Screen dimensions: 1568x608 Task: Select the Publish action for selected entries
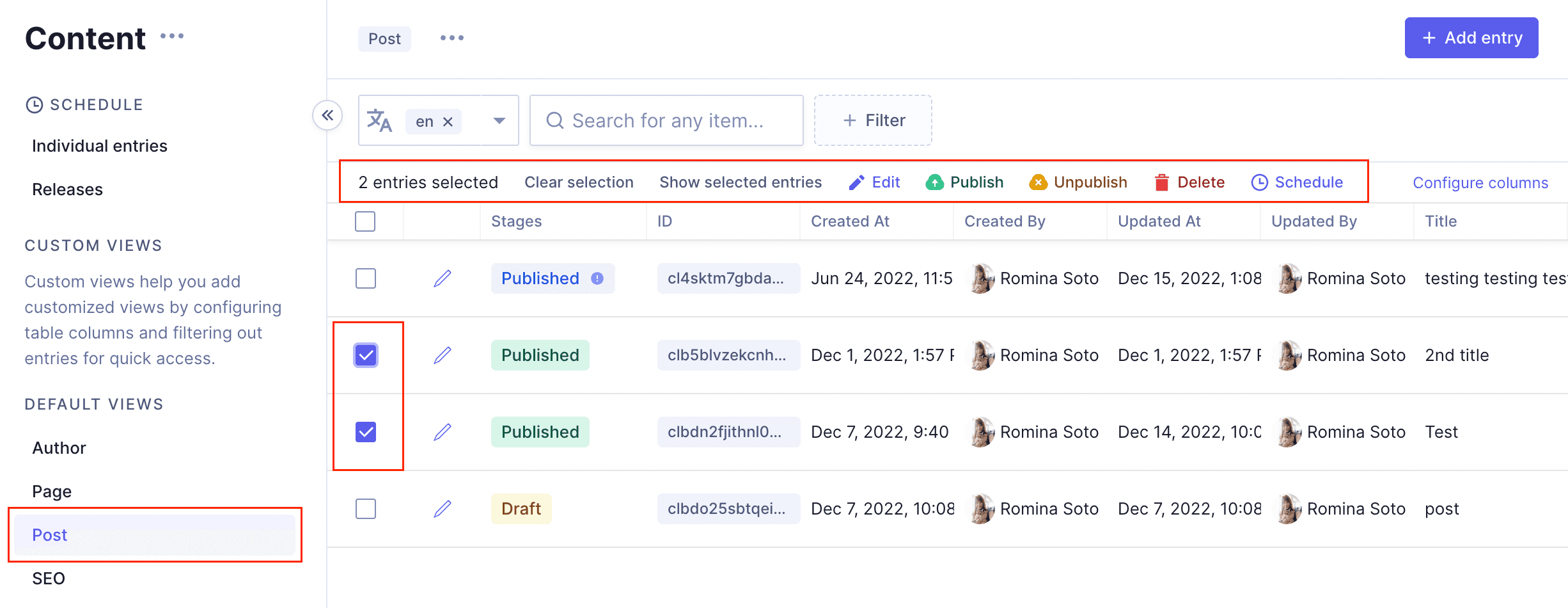[964, 182]
